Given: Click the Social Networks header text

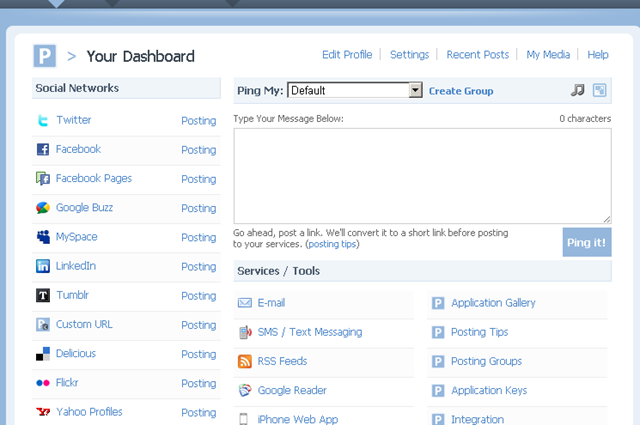Looking at the screenshot, I should click(77, 88).
